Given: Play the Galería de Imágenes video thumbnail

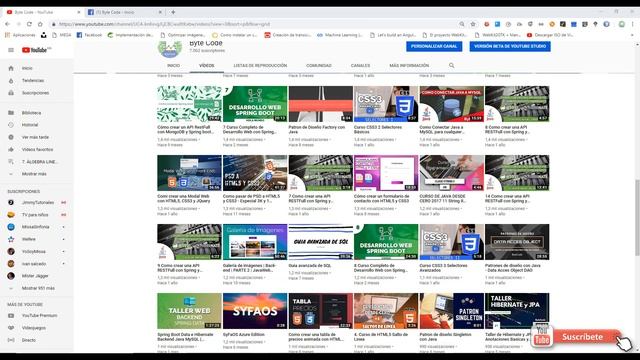Looking at the screenshot, I should 255,242.
